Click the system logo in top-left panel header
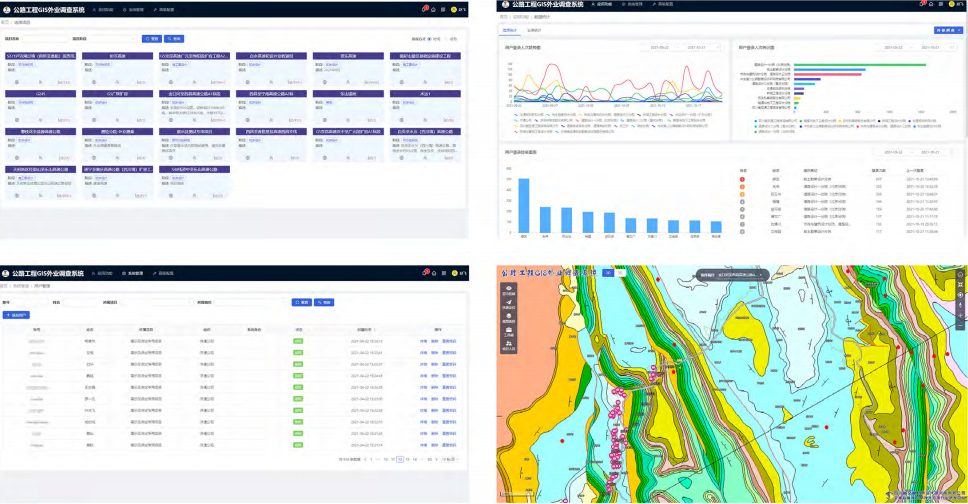The width and height of the screenshot is (968, 504). pyautogui.click(x=6, y=9)
